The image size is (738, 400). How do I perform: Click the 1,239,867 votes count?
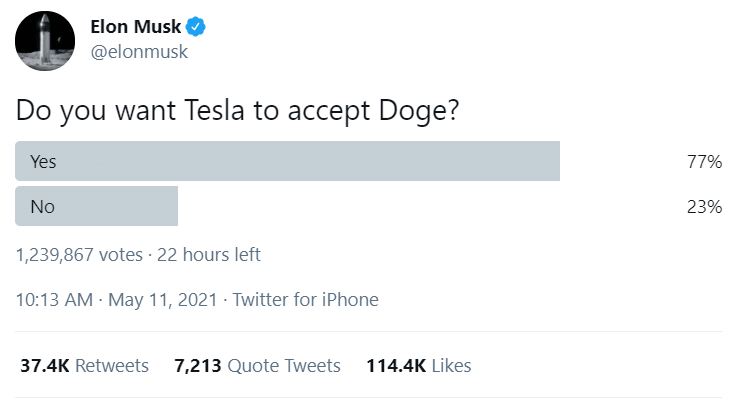[x=79, y=255]
